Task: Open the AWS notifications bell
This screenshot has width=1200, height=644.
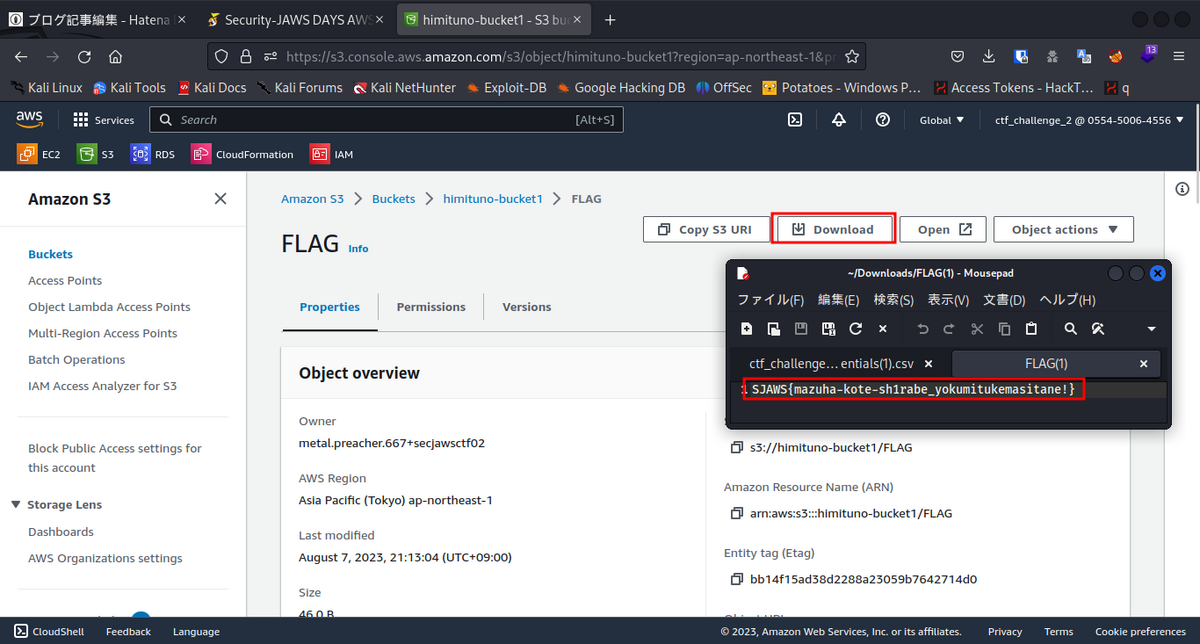Action: point(839,120)
